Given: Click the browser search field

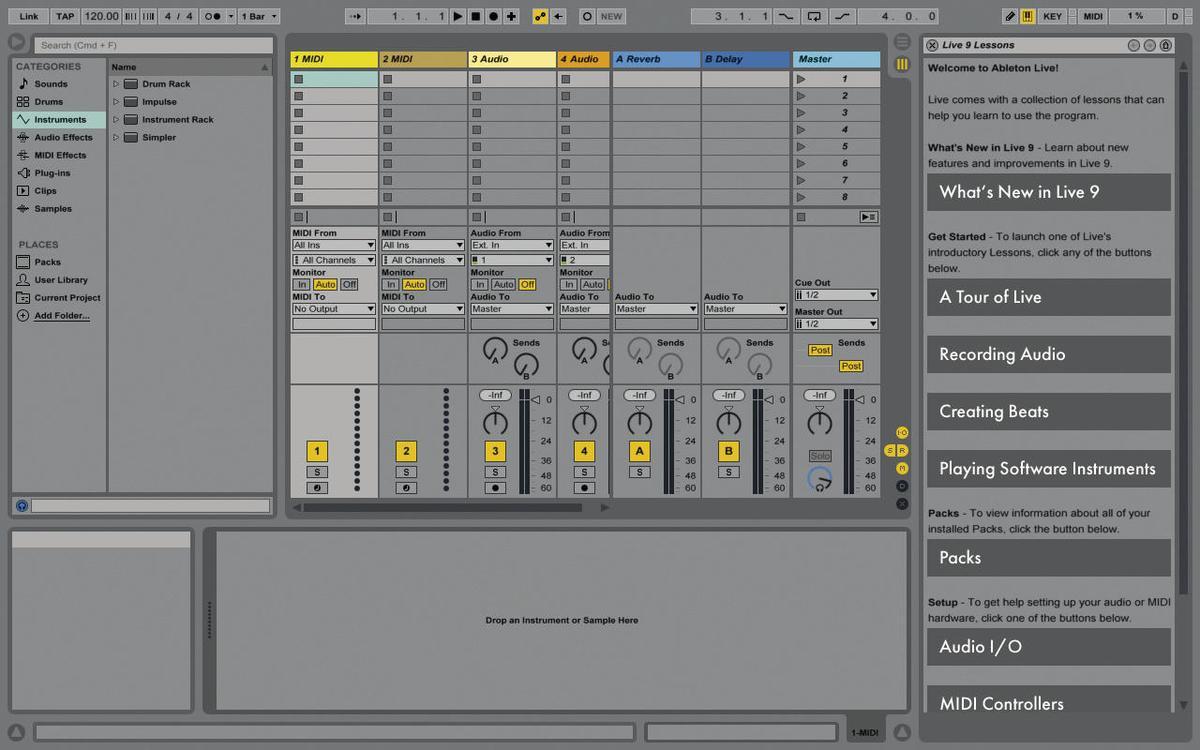Looking at the screenshot, I should click(154, 45).
